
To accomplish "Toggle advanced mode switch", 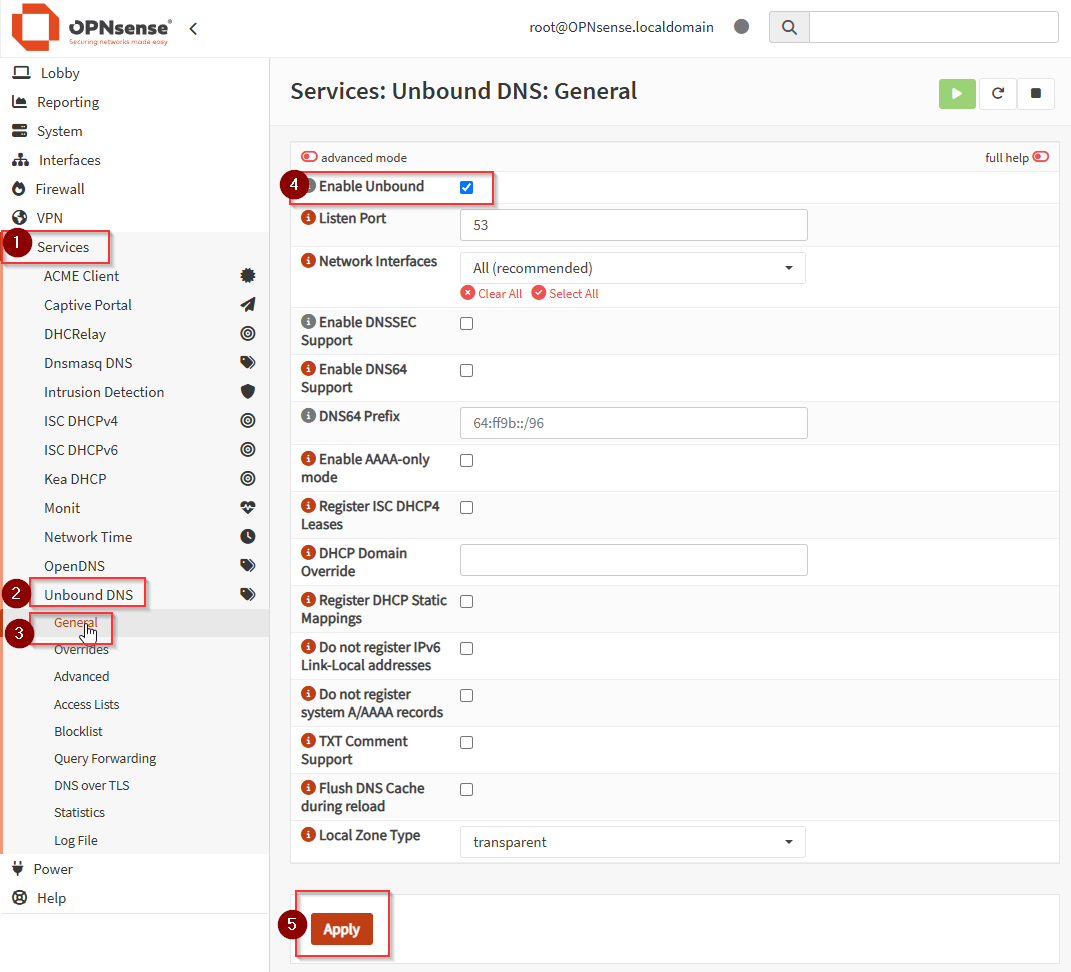I will 309,157.
